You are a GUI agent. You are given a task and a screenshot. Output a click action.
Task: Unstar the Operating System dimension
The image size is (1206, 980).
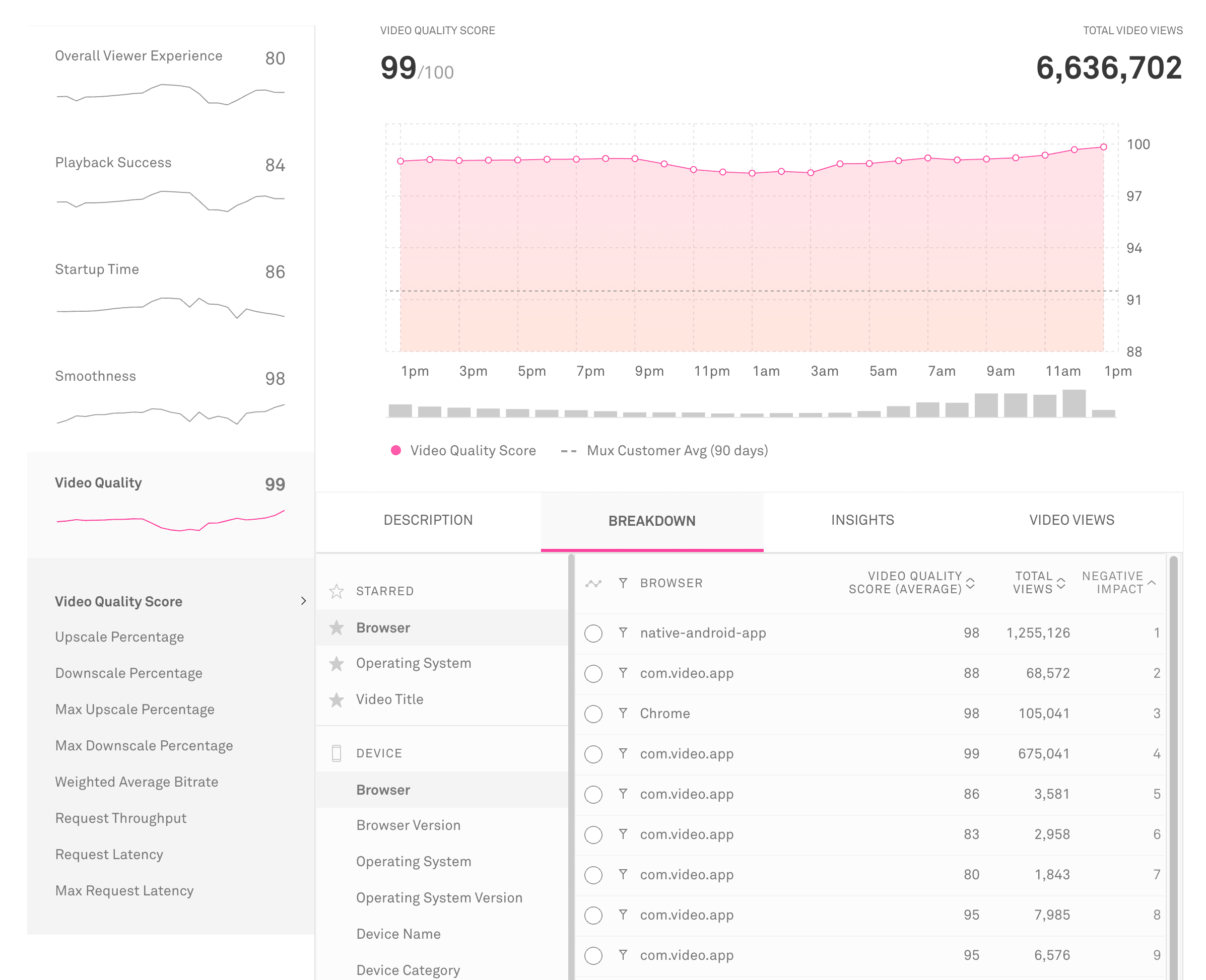click(x=337, y=663)
